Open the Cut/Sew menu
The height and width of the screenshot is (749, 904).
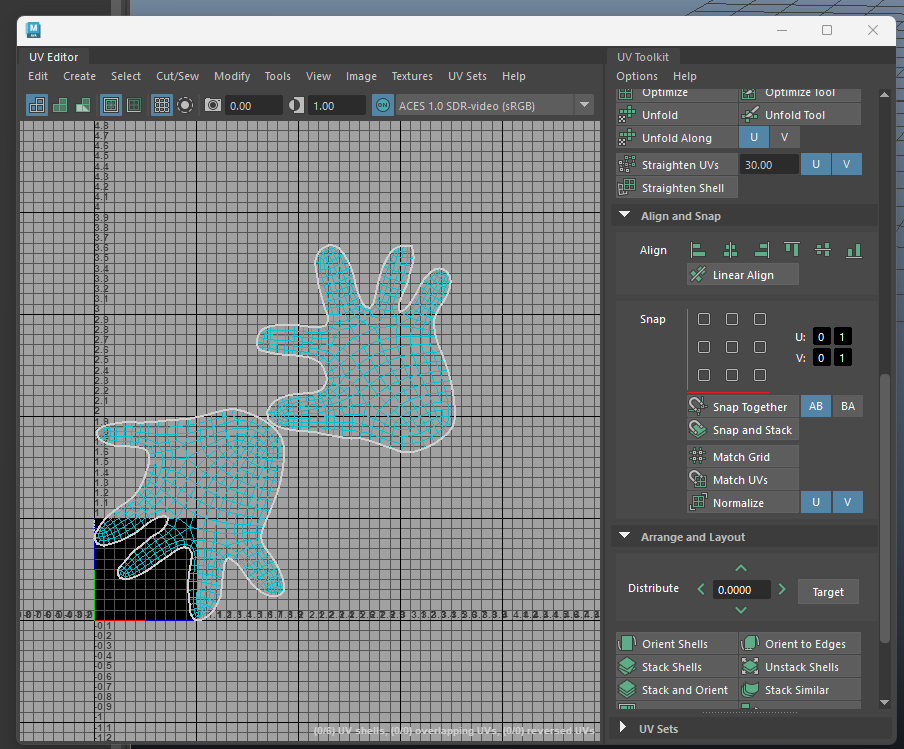(178, 76)
